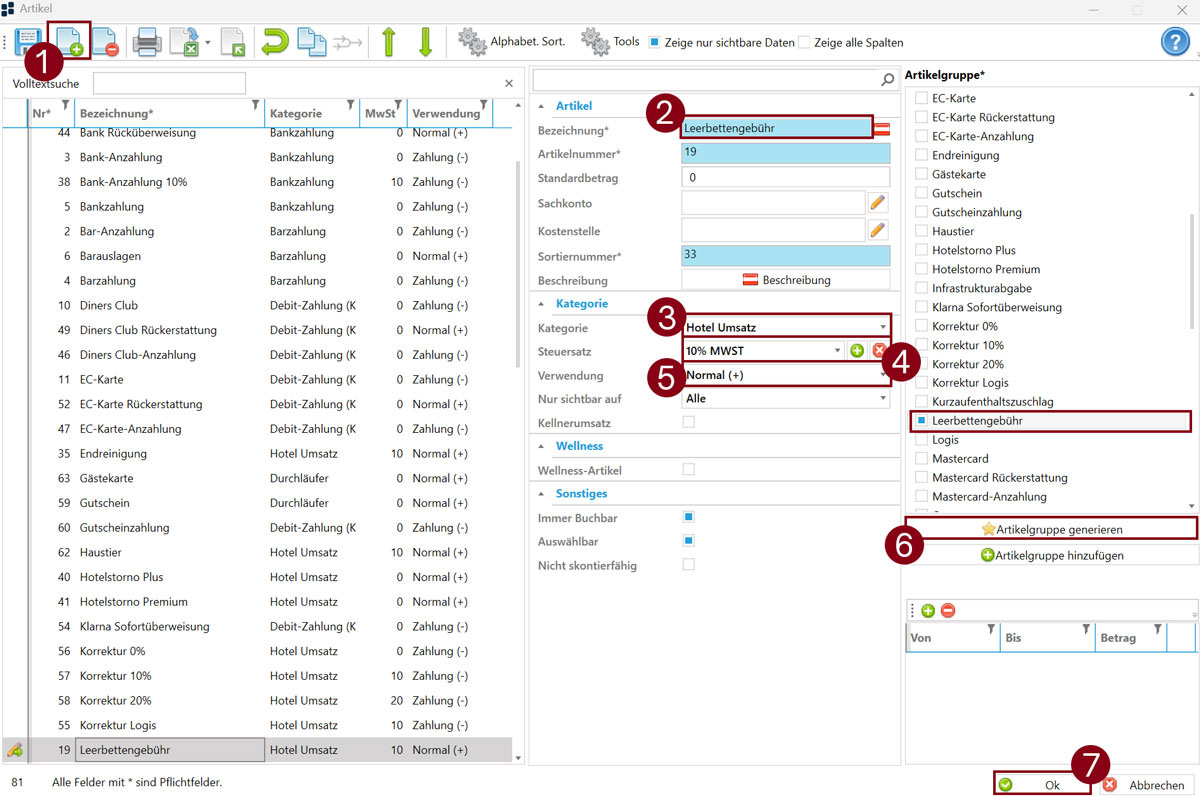Enable the Kellnerumsatz checkbox
Screen dimensions: 1200x796
[x=688, y=422]
